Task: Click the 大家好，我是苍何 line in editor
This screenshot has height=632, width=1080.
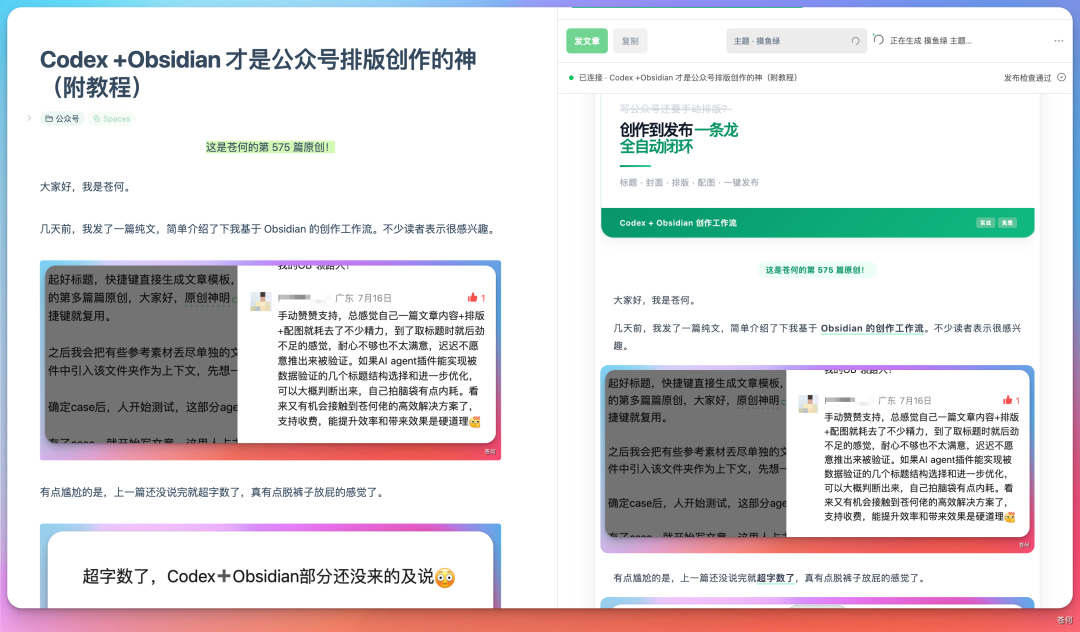Action: (x=85, y=187)
